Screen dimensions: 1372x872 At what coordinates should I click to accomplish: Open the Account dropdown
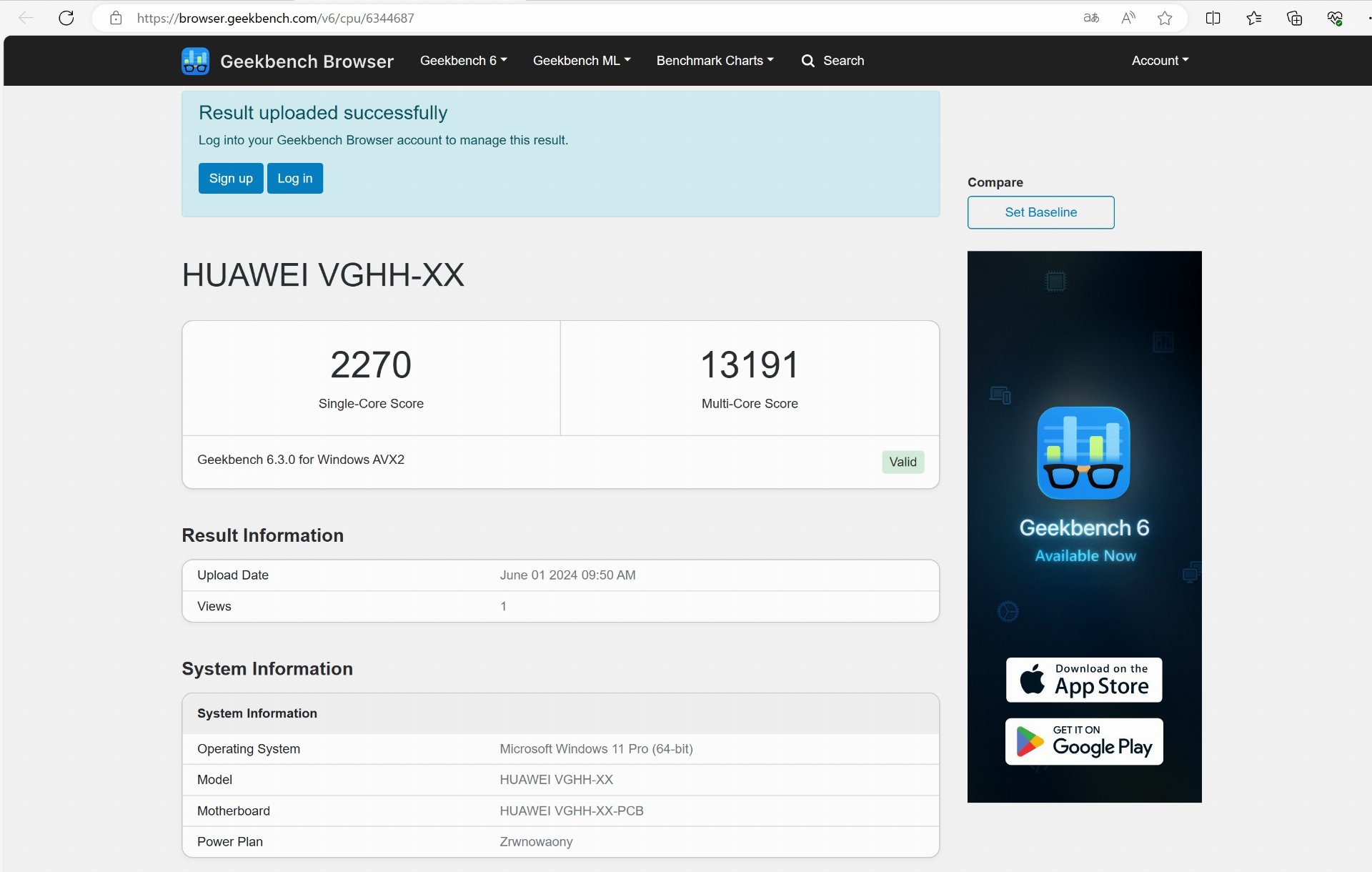click(1160, 61)
